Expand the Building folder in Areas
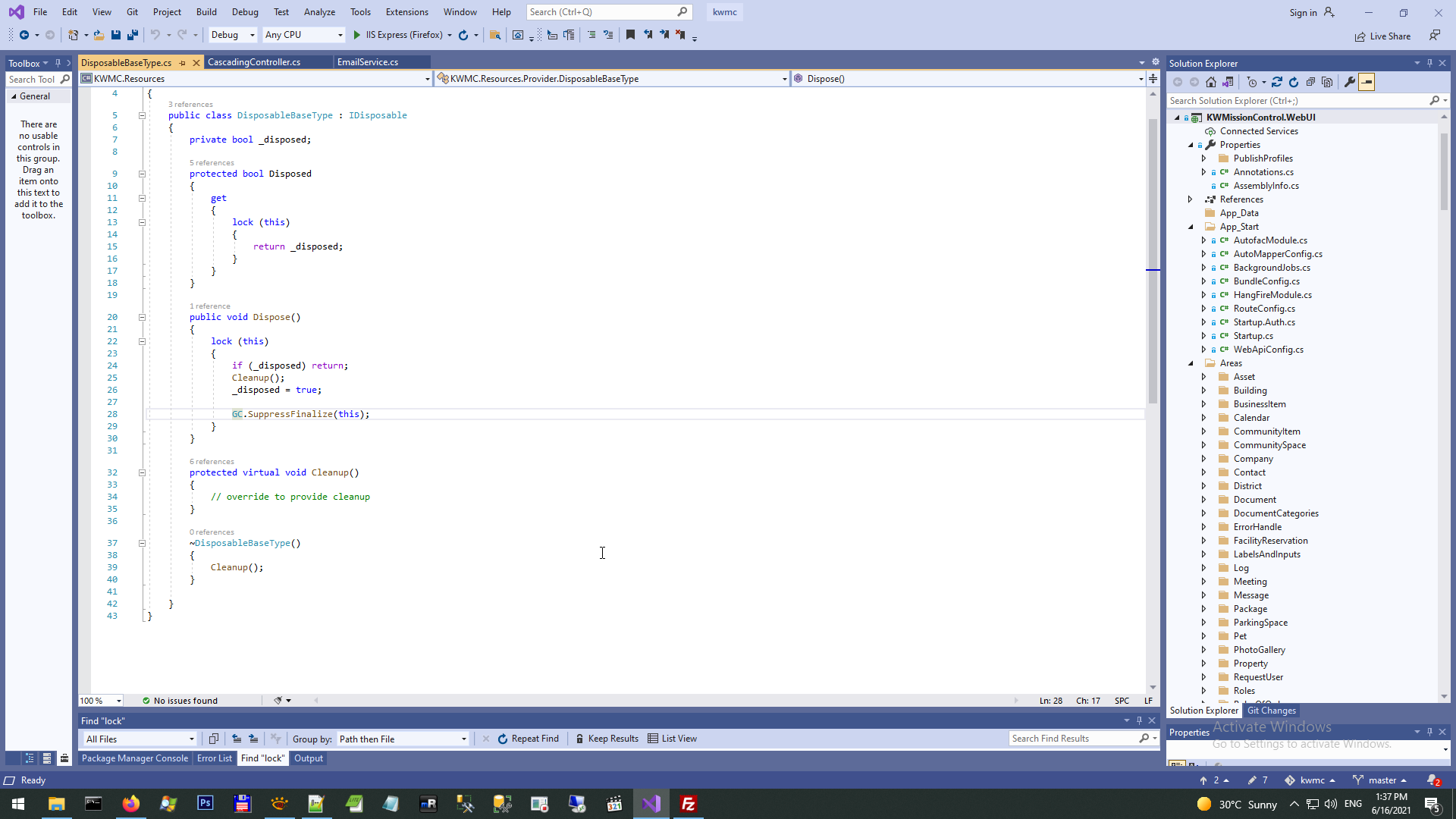 click(1203, 391)
